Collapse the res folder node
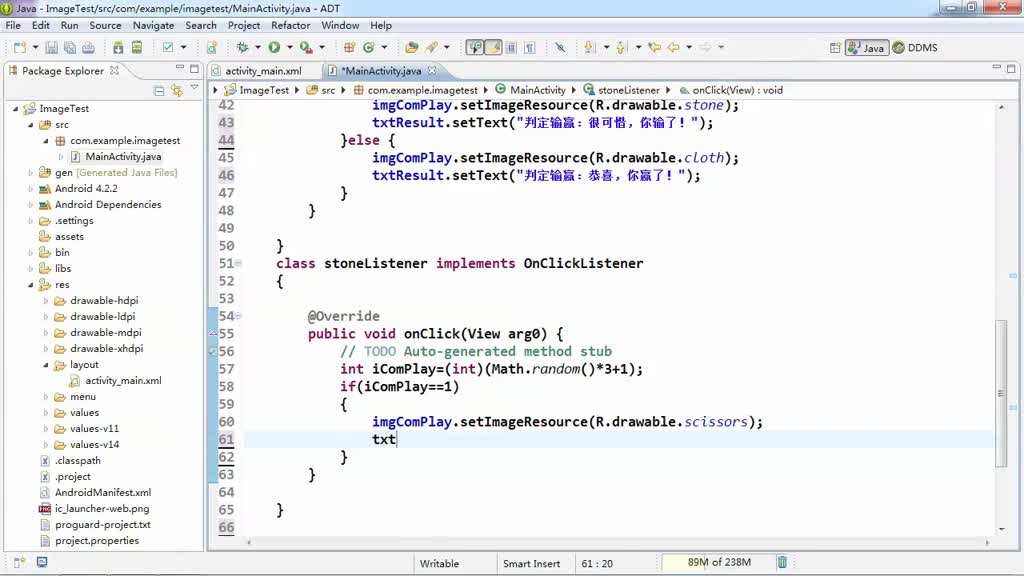This screenshot has width=1024, height=576. [x=31, y=285]
